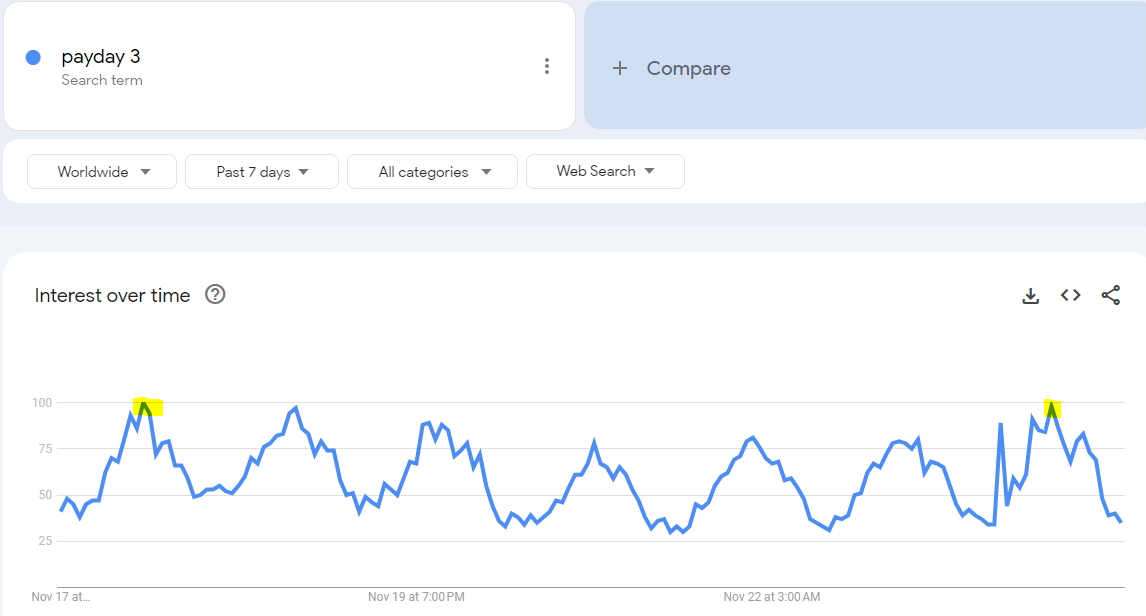The width and height of the screenshot is (1146, 616).
Task: Open the three-dot menu for payday 3
Action: tap(547, 66)
